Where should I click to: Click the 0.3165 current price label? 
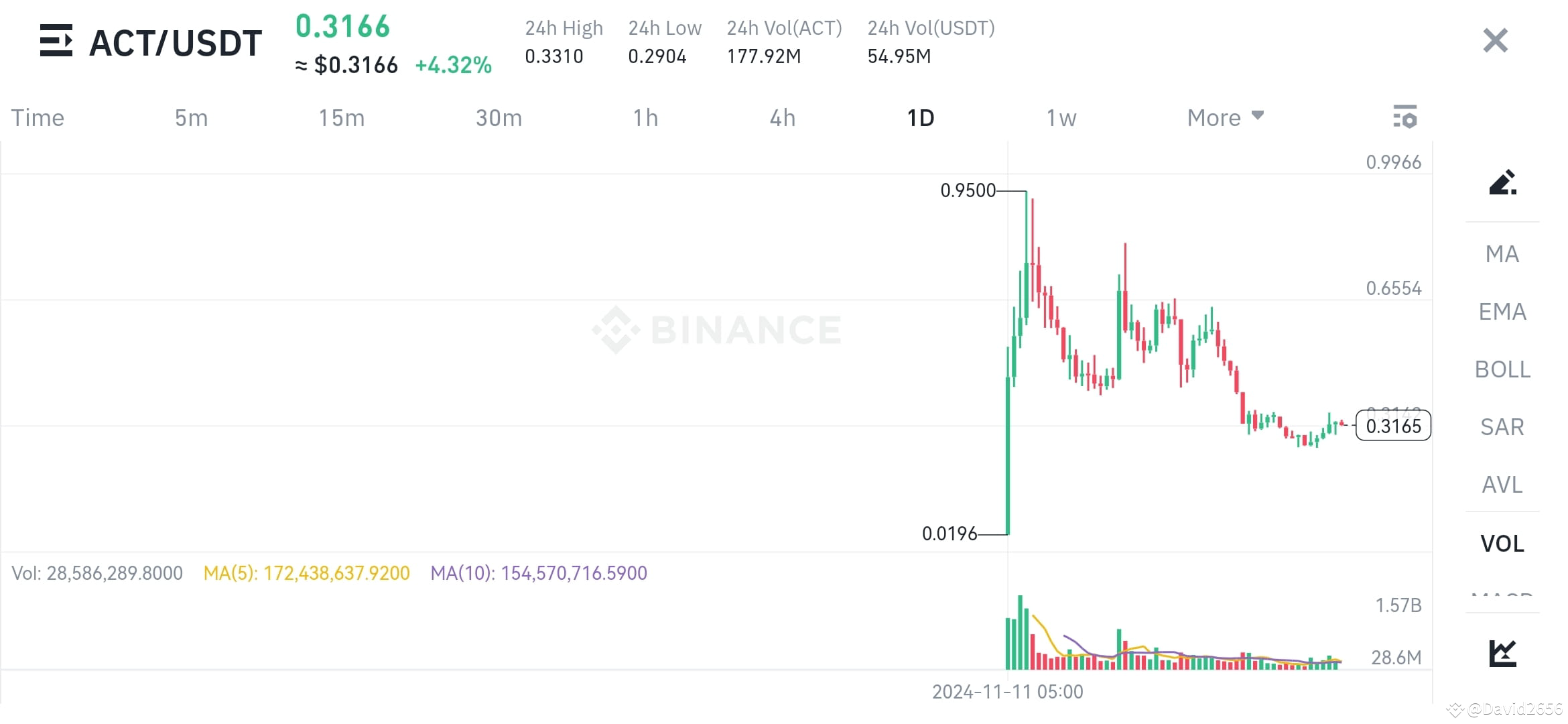tap(1393, 425)
